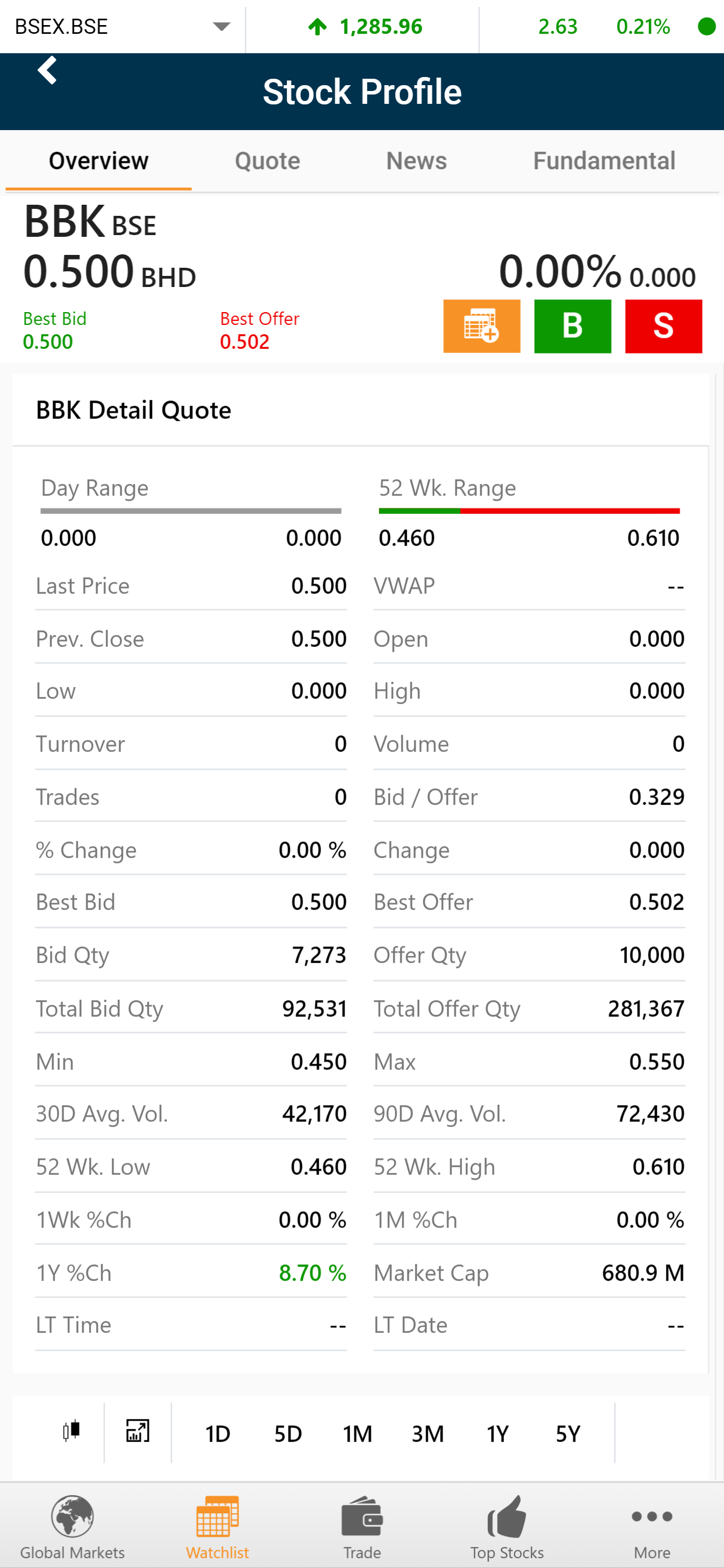Open Trade wallet from bottom navigation
Viewport: 724px width, 1568px height.
pos(362,1527)
